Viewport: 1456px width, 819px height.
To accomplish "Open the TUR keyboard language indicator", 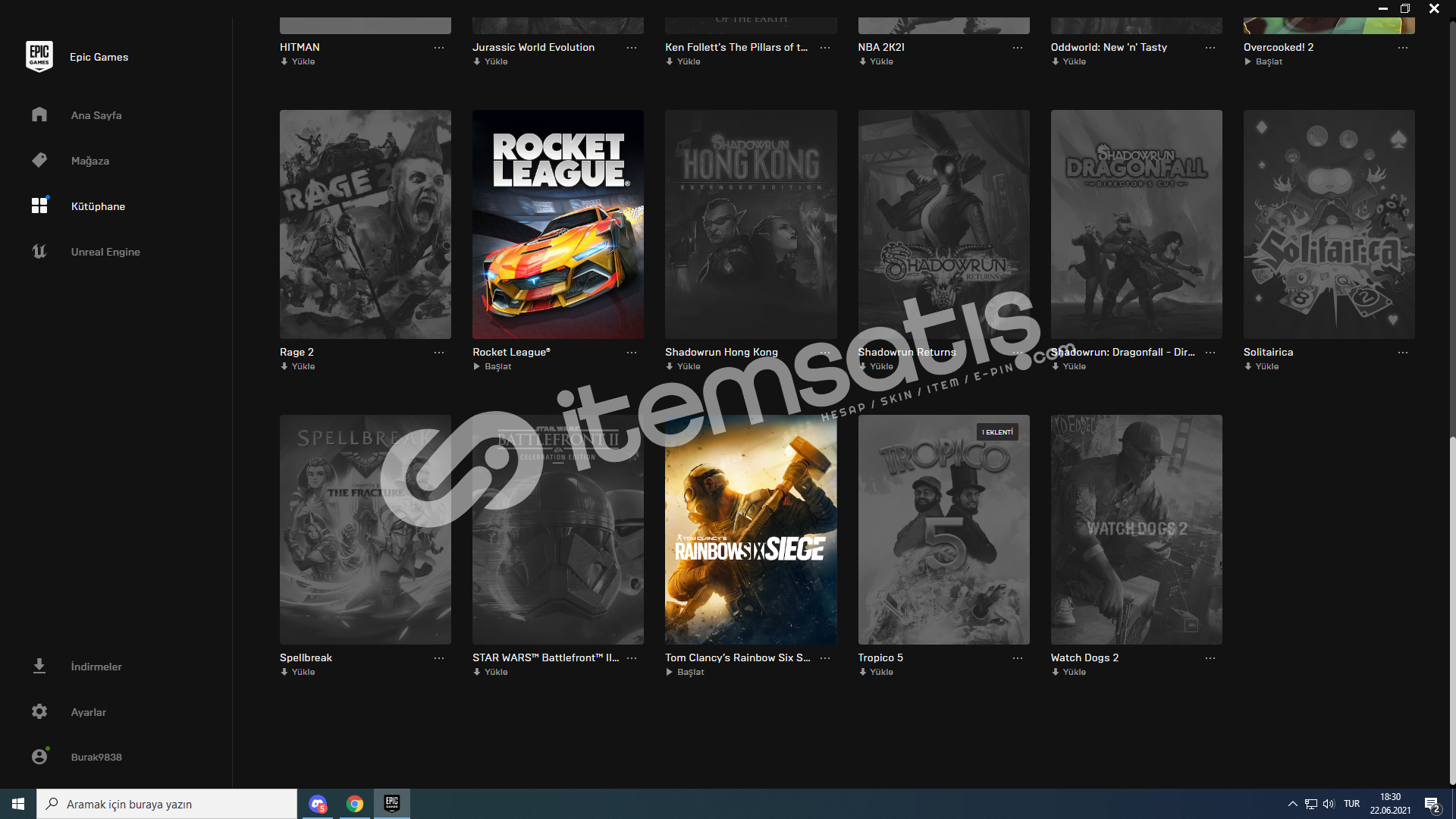I will (x=1352, y=804).
